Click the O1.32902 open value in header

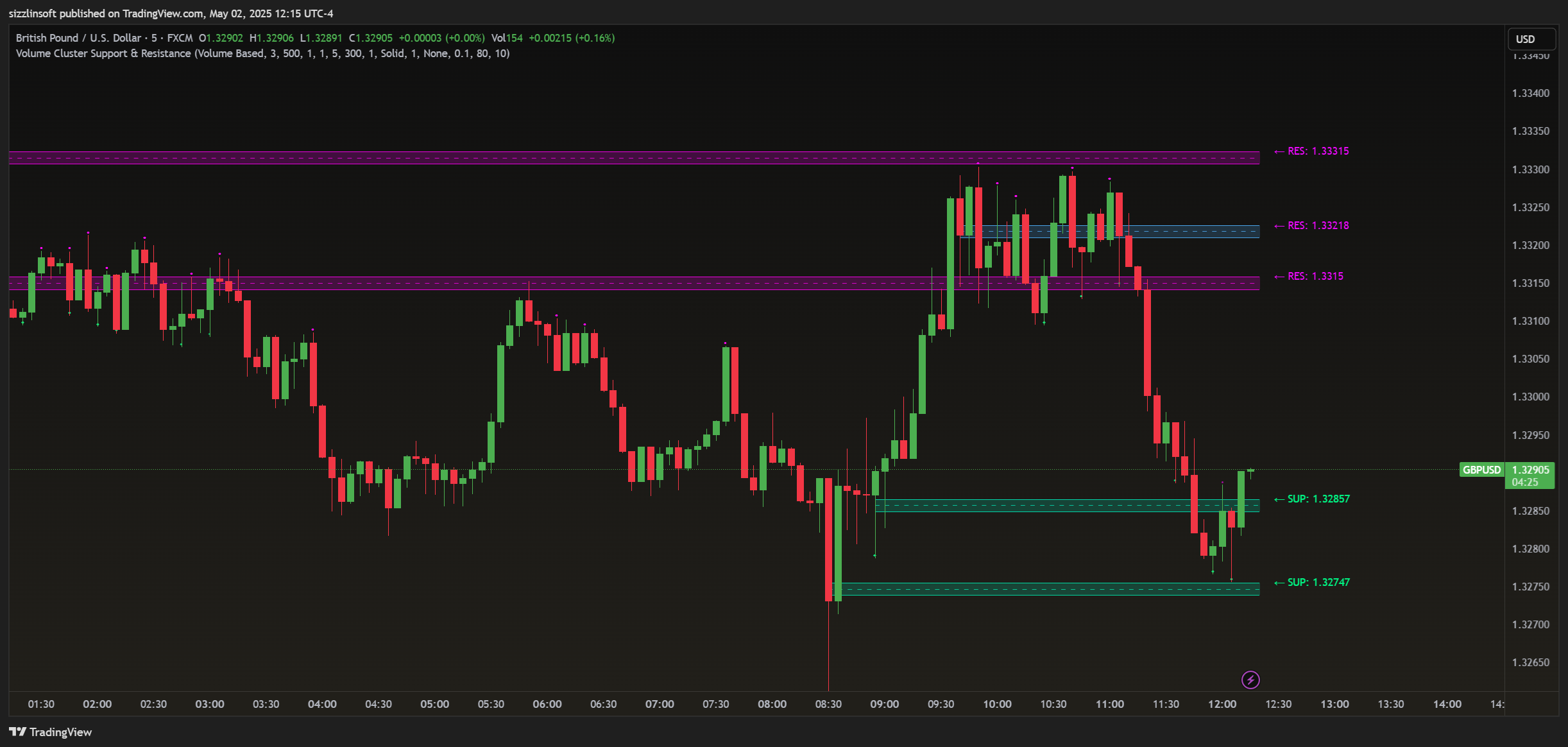click(221, 38)
